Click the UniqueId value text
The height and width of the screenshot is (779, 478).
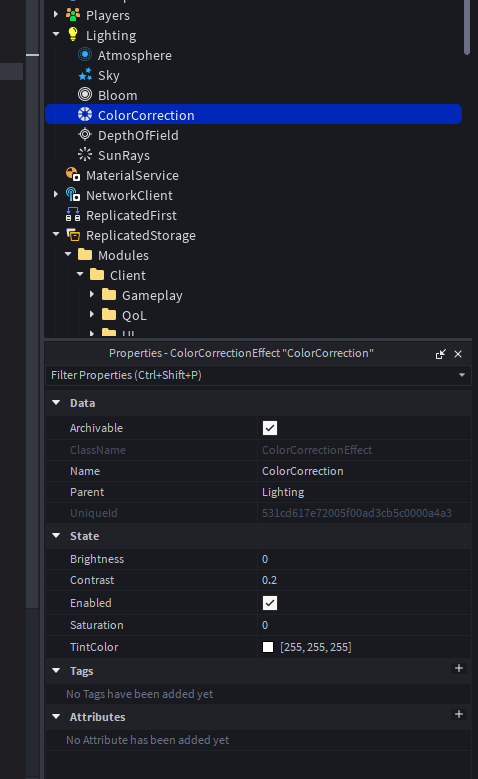pos(357,513)
